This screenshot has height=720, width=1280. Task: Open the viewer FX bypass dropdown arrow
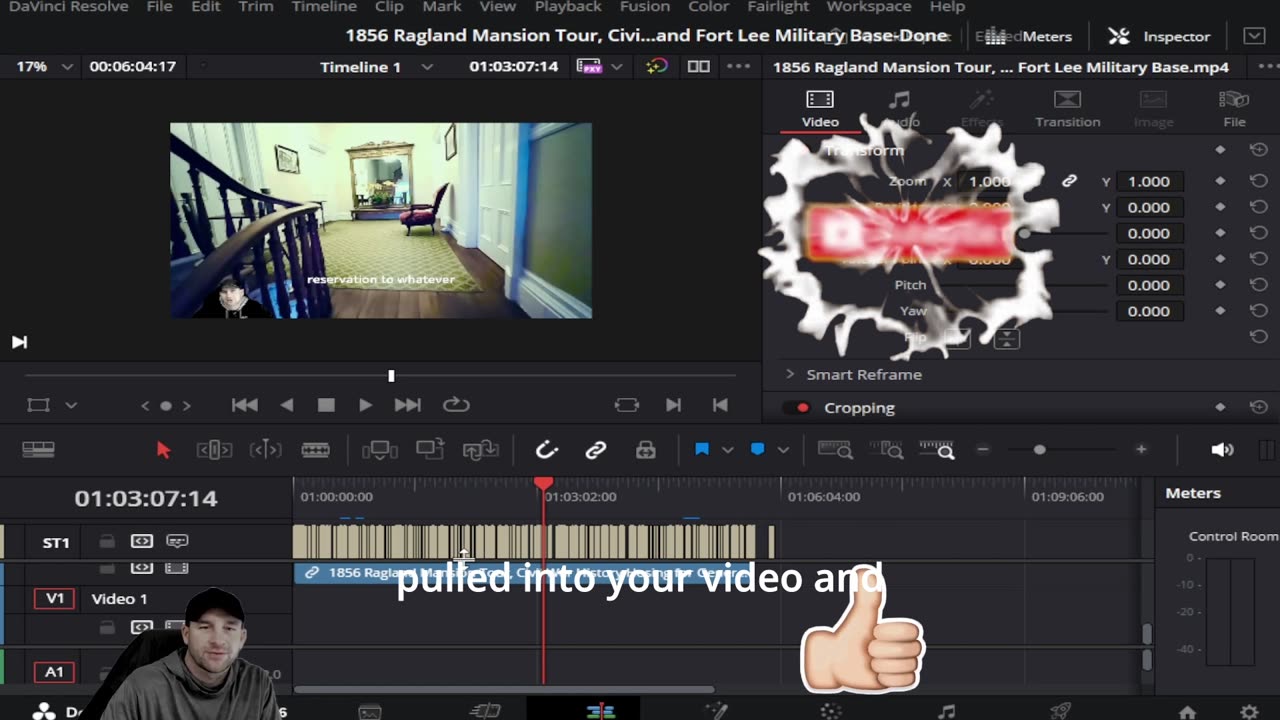[617, 66]
